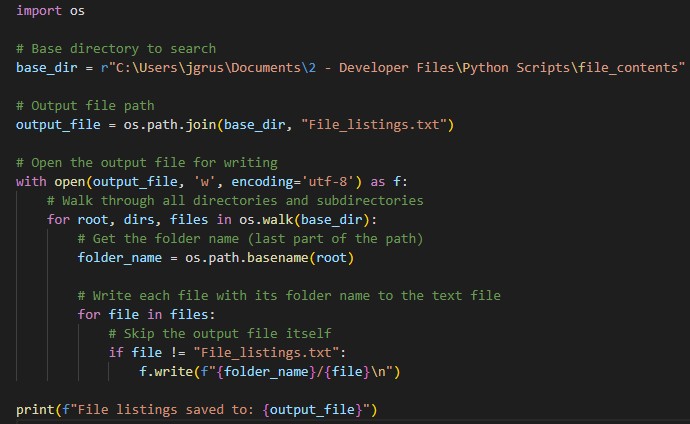Viewport: 690px width, 424px height.
Task: Click encoding='utf-8' argument in open call
Action: [293, 182]
